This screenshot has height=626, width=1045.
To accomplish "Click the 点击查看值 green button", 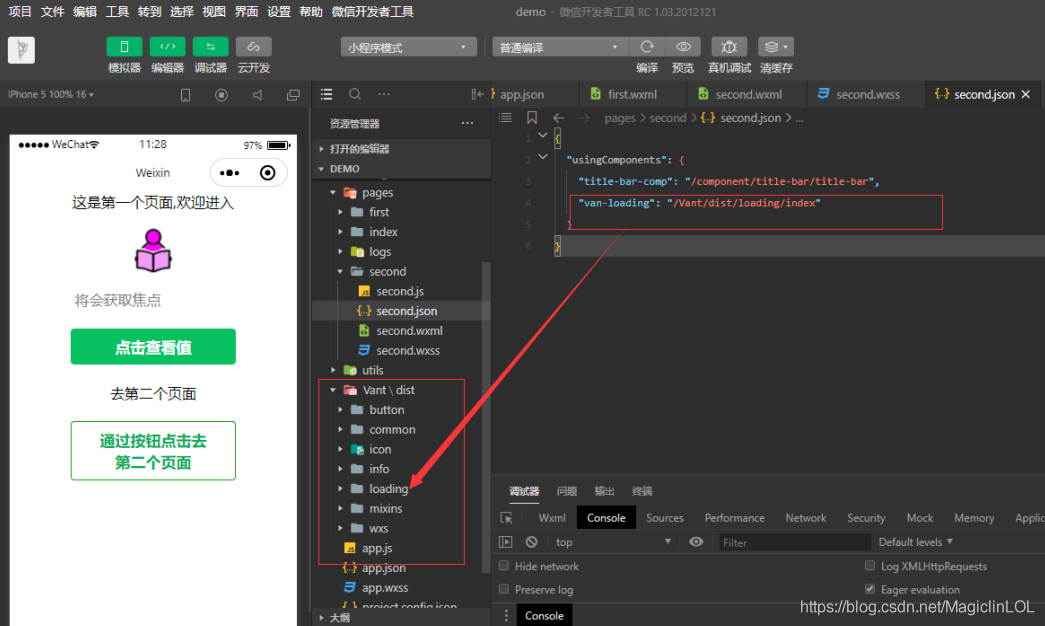I will [153, 347].
